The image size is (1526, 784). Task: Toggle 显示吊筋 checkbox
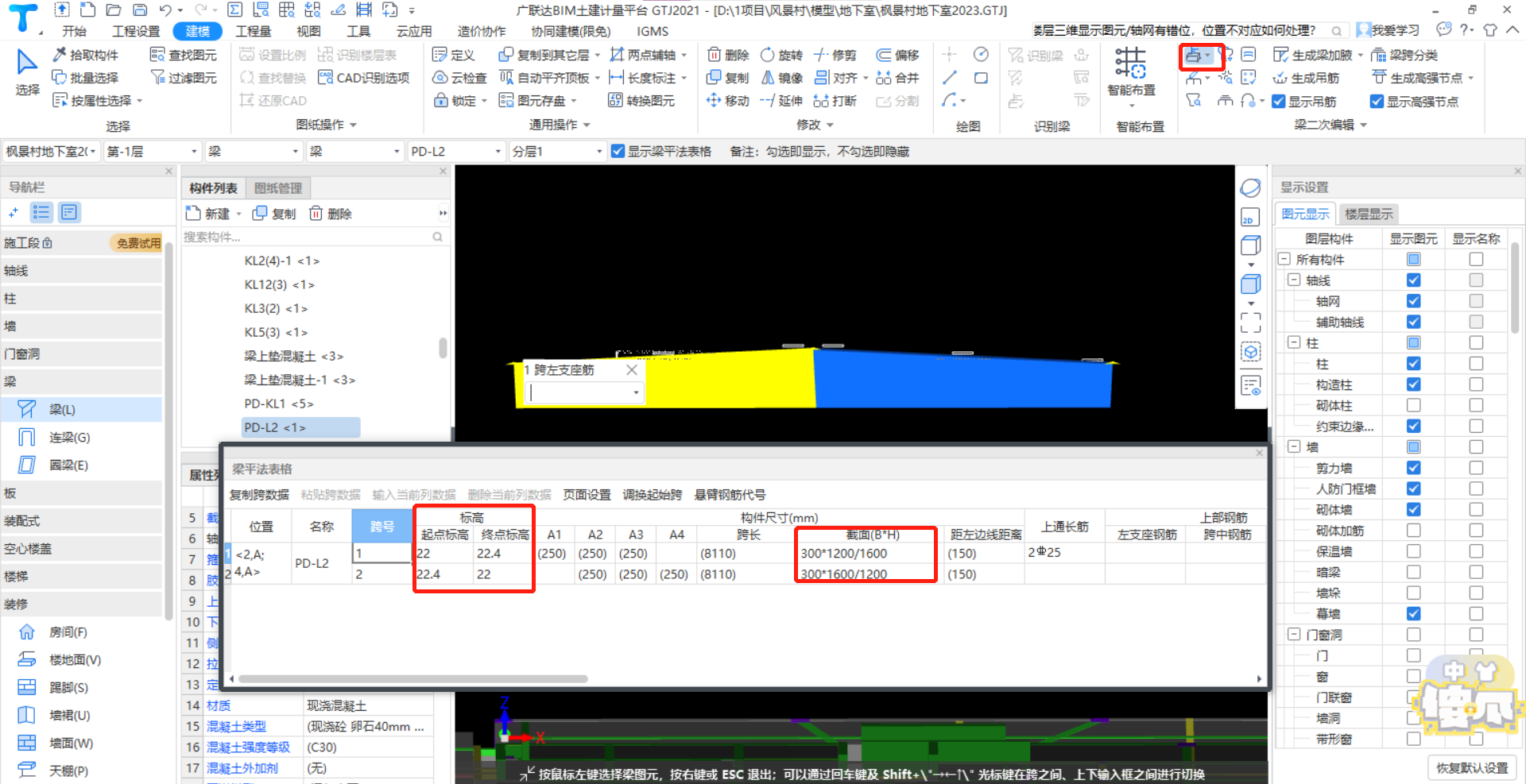tap(1279, 102)
